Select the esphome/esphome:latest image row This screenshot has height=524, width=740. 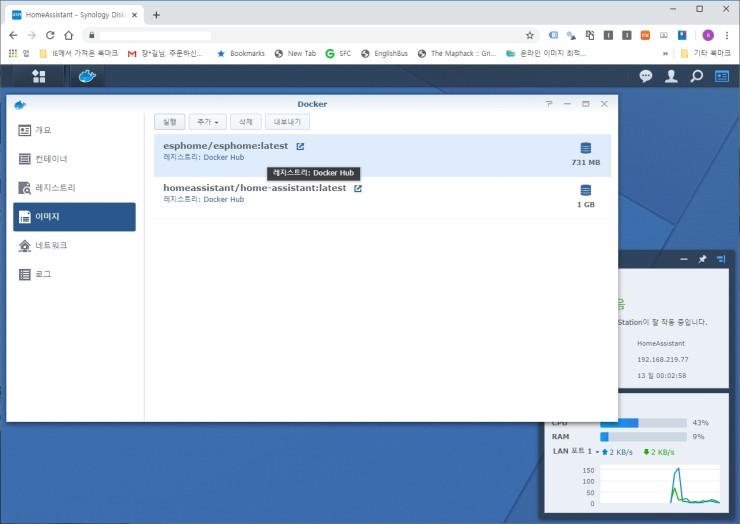[x=382, y=155]
